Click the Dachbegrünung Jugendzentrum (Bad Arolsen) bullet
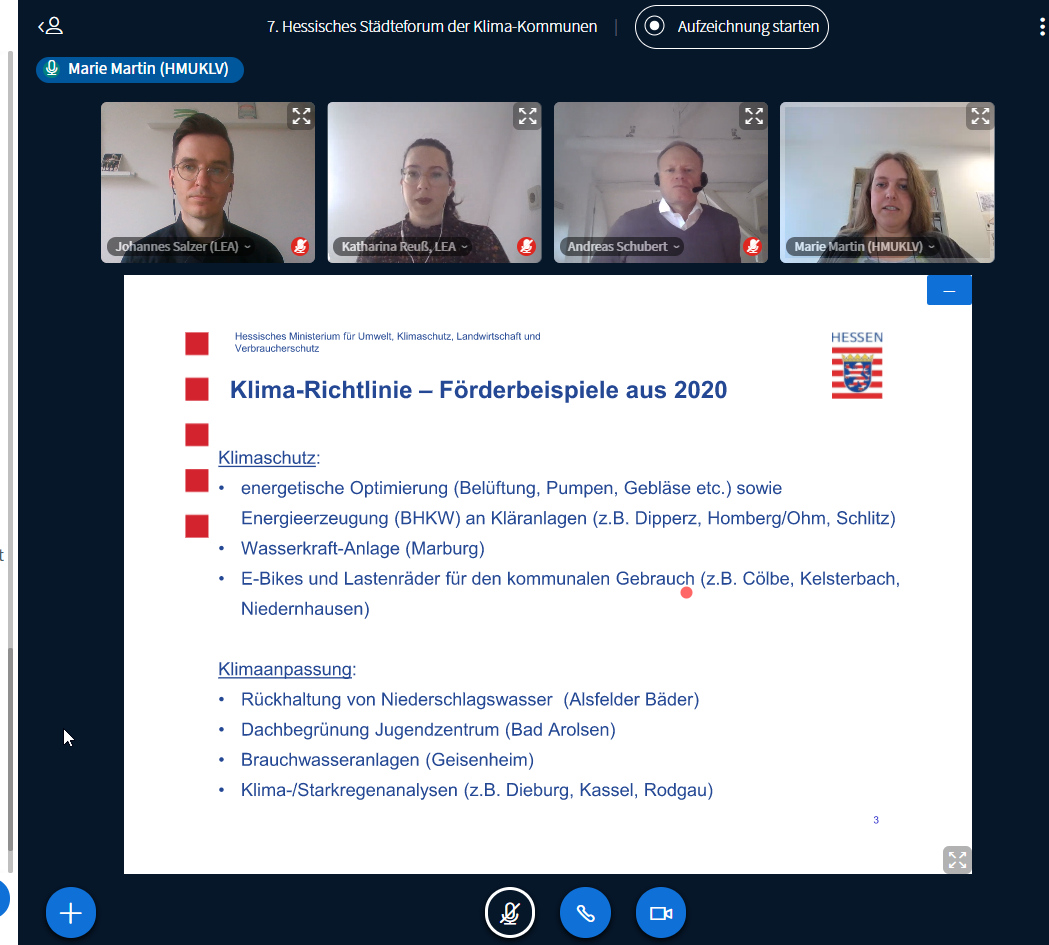1049x945 pixels. [x=428, y=730]
